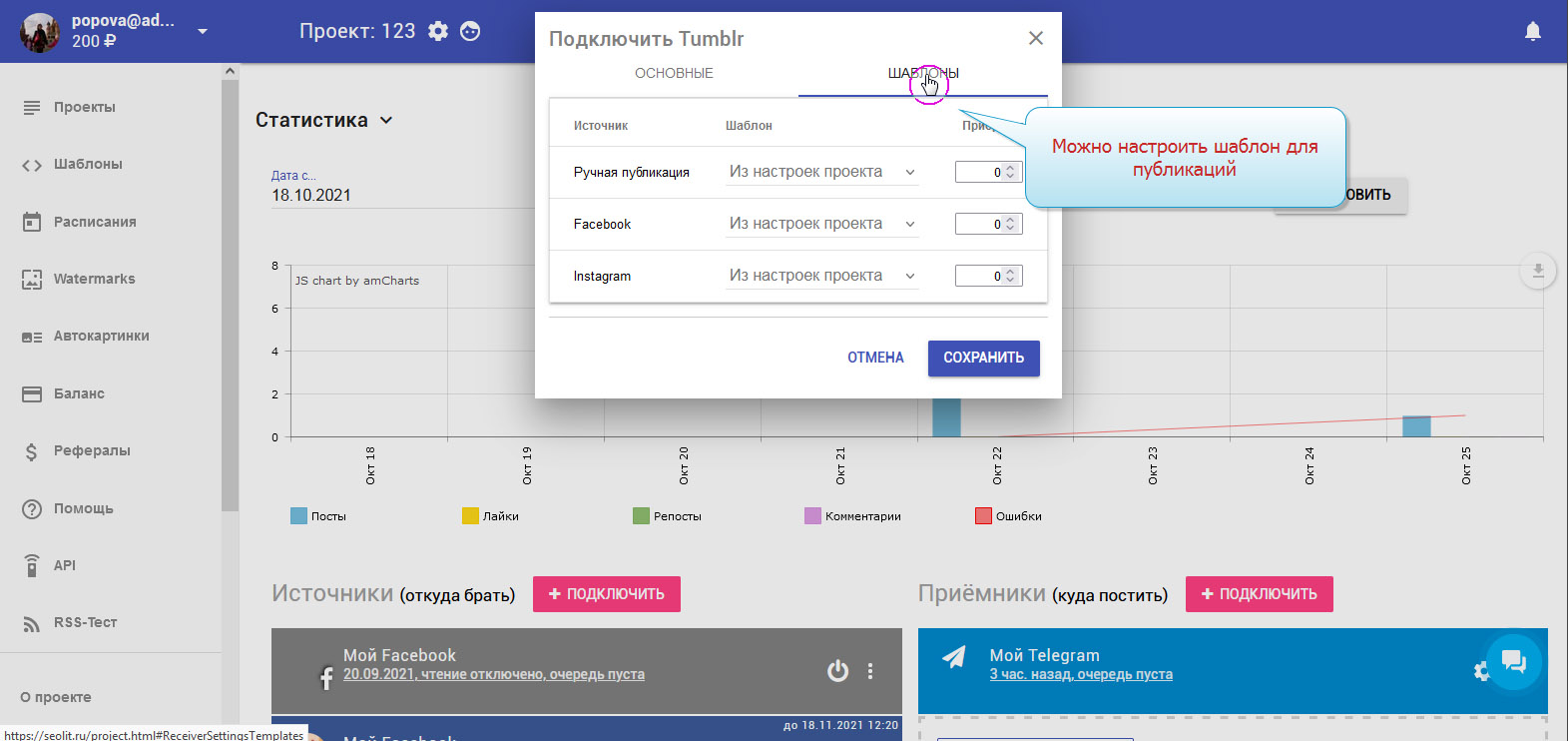
Task: Open the chat support bubble
Action: (1513, 661)
